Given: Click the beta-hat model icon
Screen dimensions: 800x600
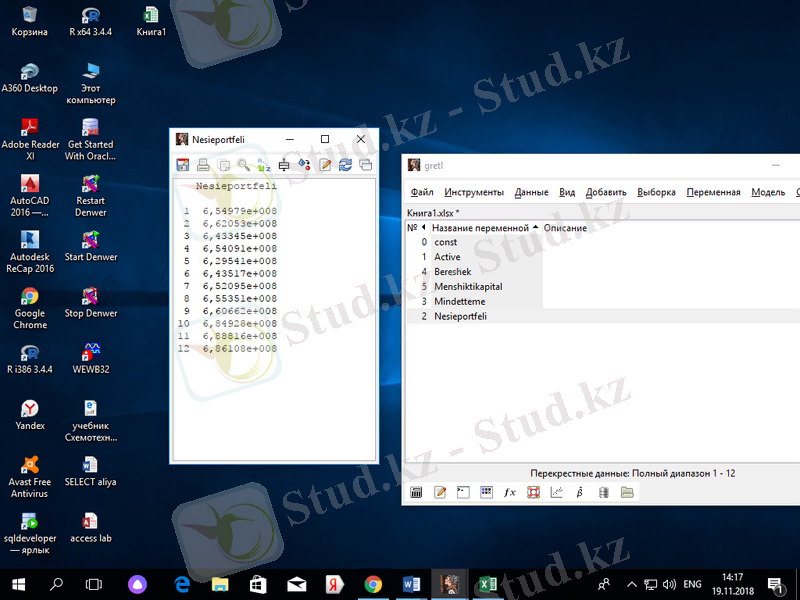Looking at the screenshot, I should click(x=580, y=492).
